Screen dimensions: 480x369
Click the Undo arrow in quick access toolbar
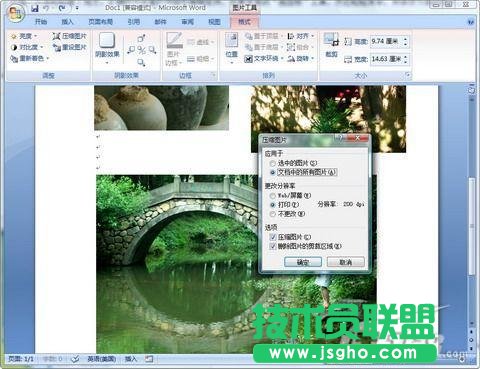click(x=47, y=8)
